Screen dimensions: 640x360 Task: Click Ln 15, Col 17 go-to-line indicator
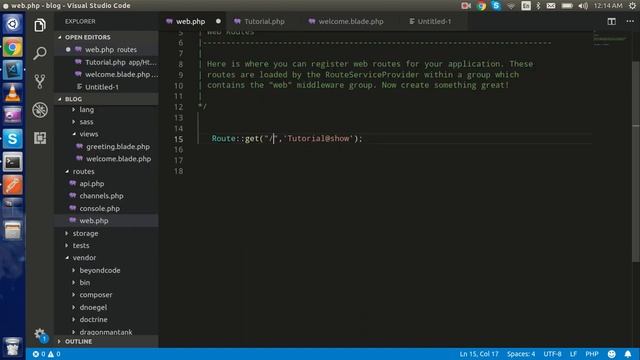tap(479, 354)
